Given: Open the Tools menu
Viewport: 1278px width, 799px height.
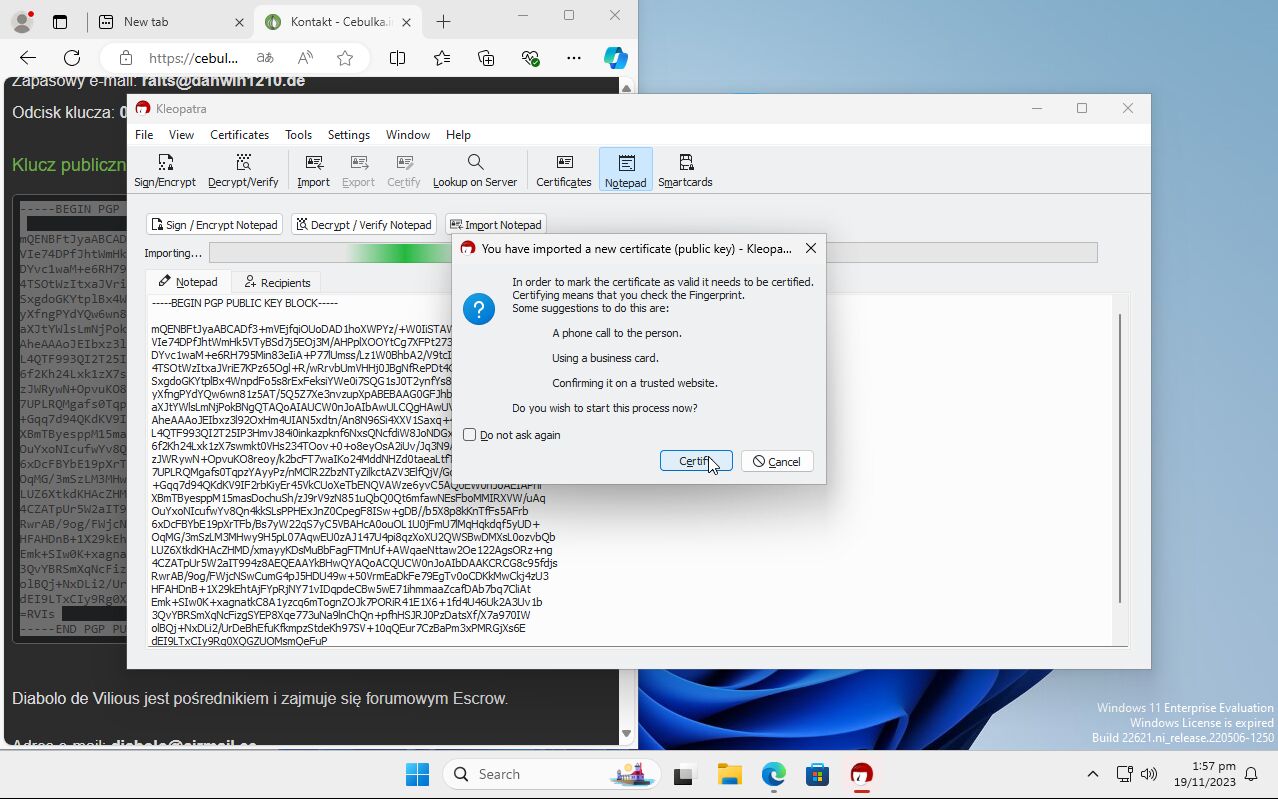Looking at the screenshot, I should [298, 135].
